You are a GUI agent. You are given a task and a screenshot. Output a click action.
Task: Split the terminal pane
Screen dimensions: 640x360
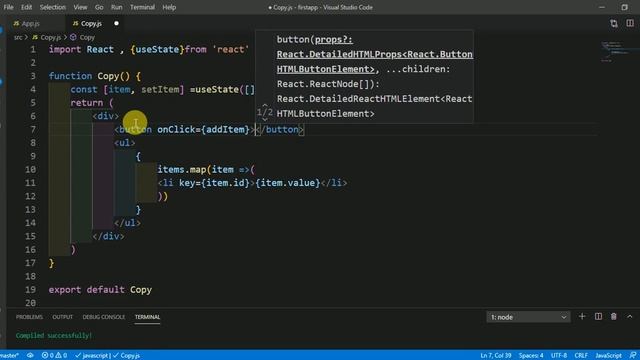click(x=598, y=317)
